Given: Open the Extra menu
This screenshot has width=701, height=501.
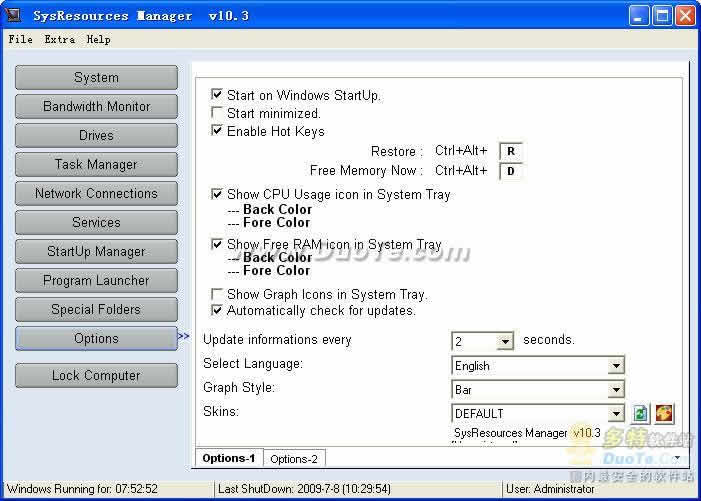Looking at the screenshot, I should (x=59, y=39).
